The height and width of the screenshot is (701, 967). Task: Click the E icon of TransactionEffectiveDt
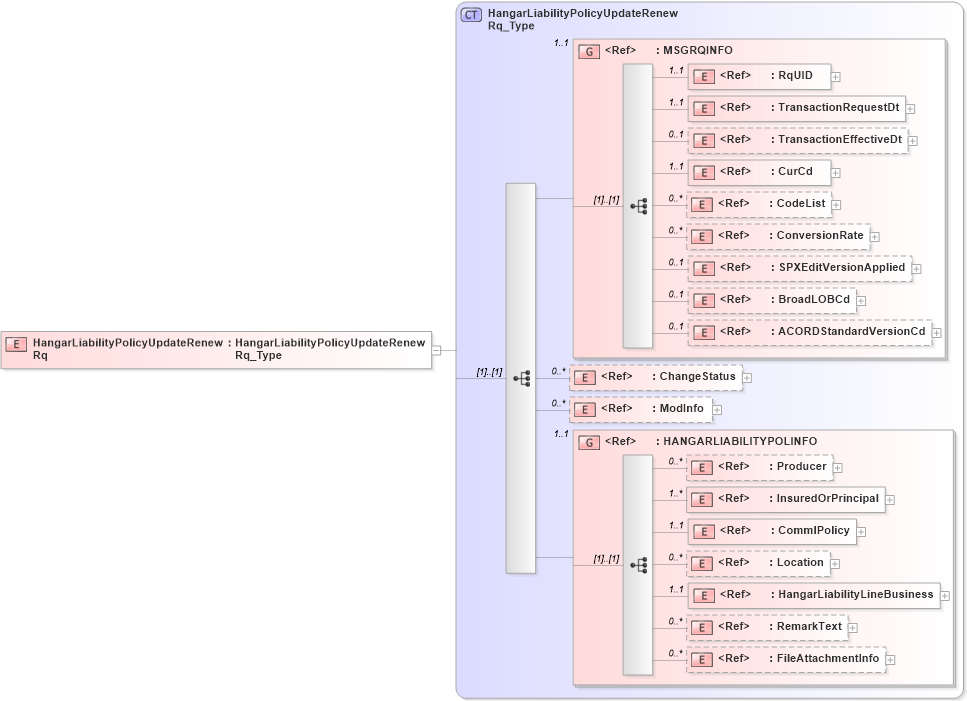(x=704, y=140)
